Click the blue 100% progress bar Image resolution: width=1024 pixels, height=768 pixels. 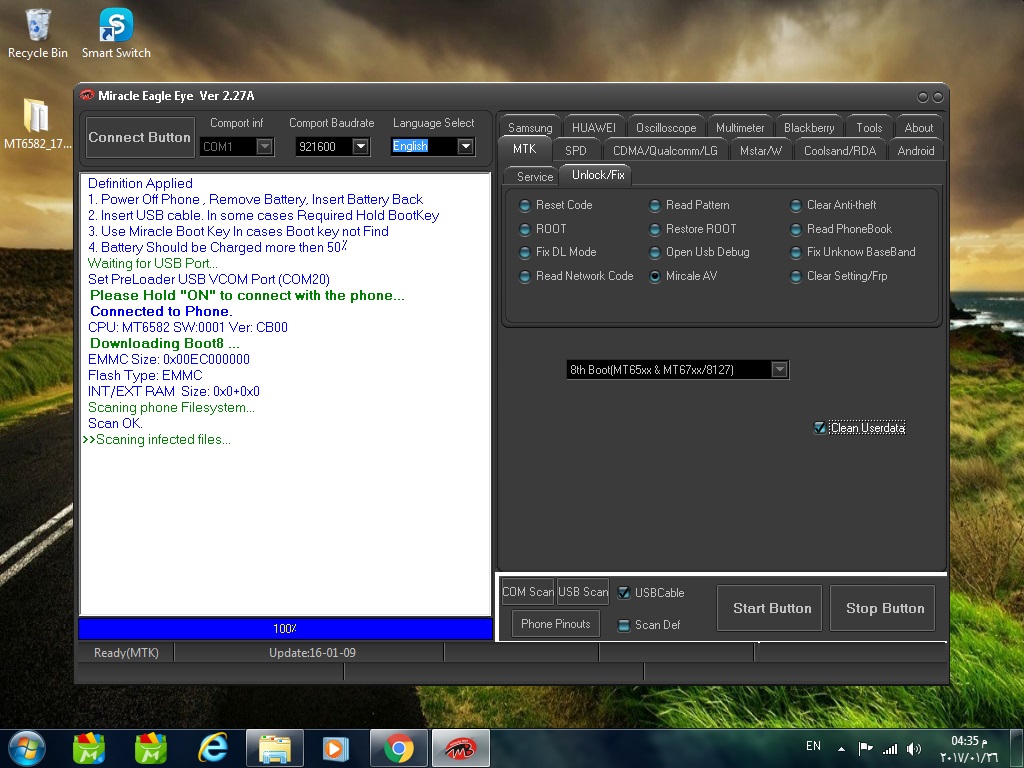285,628
